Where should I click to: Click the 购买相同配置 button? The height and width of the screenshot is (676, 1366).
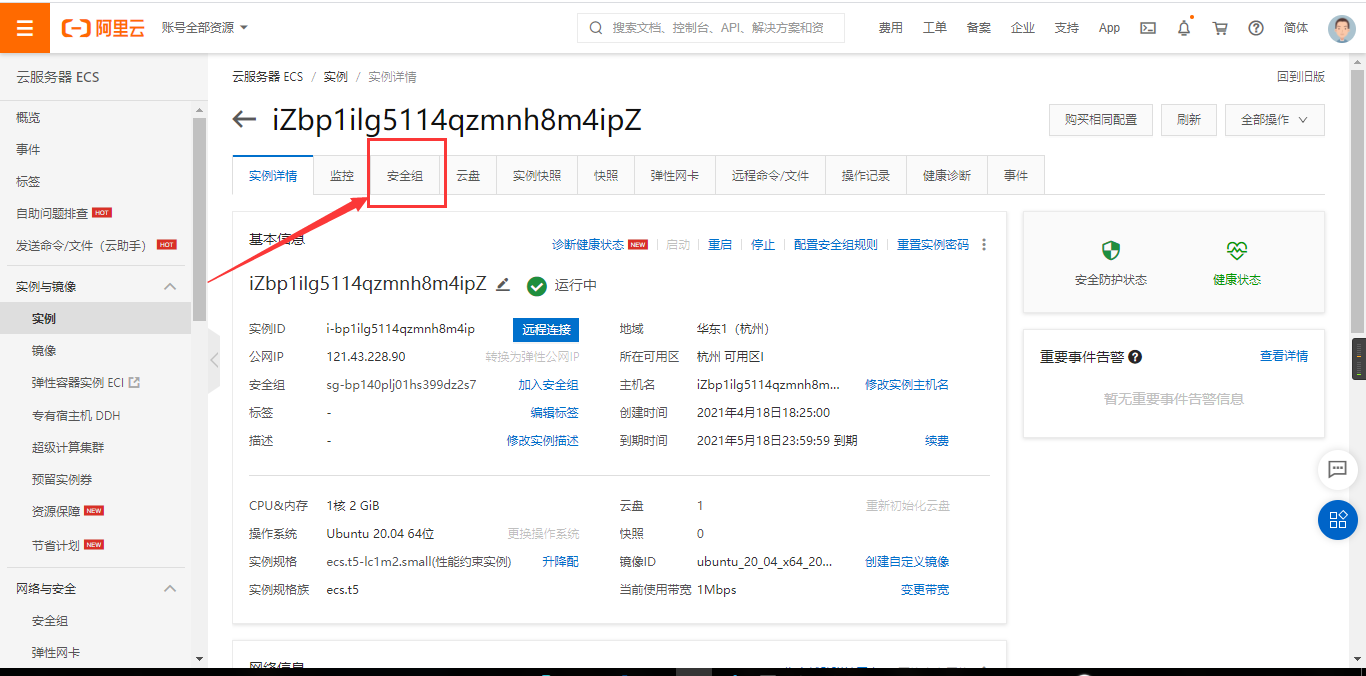coord(1101,119)
